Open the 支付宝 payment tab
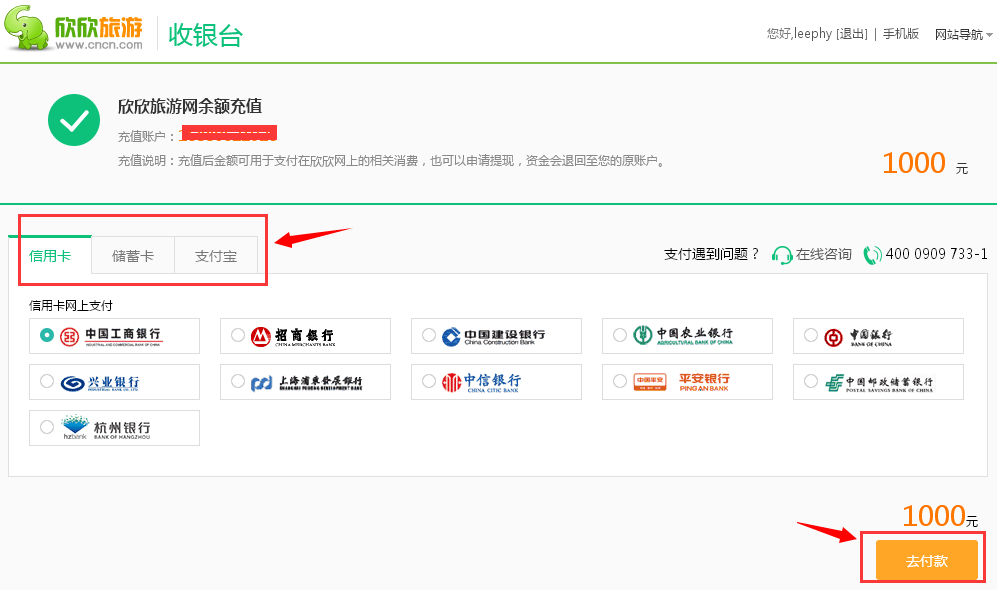The image size is (997, 590). 216,256
